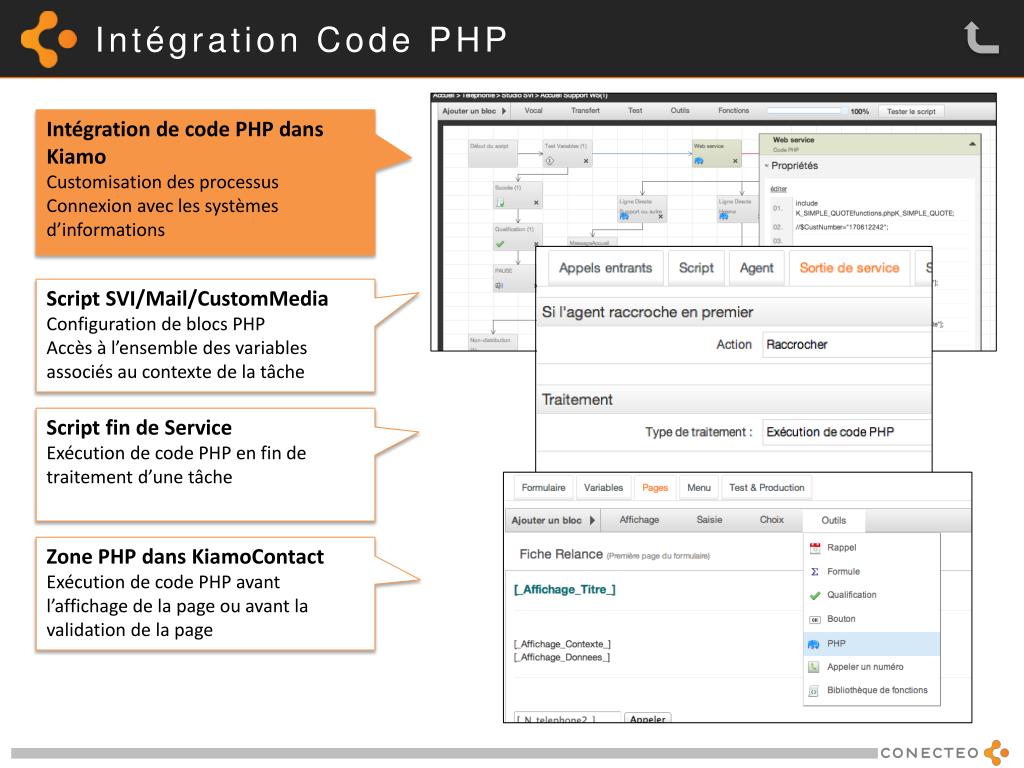This screenshot has height=768, width=1024.
Task: Click code line 01 with include K_SIMPLE_QUOTE
Action: coord(874,208)
